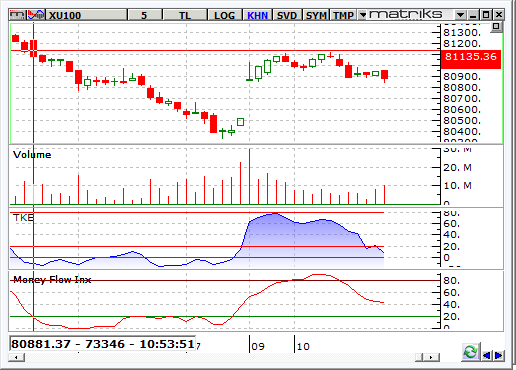Click the green refresh icon
The width and height of the screenshot is (516, 370).
(470, 352)
